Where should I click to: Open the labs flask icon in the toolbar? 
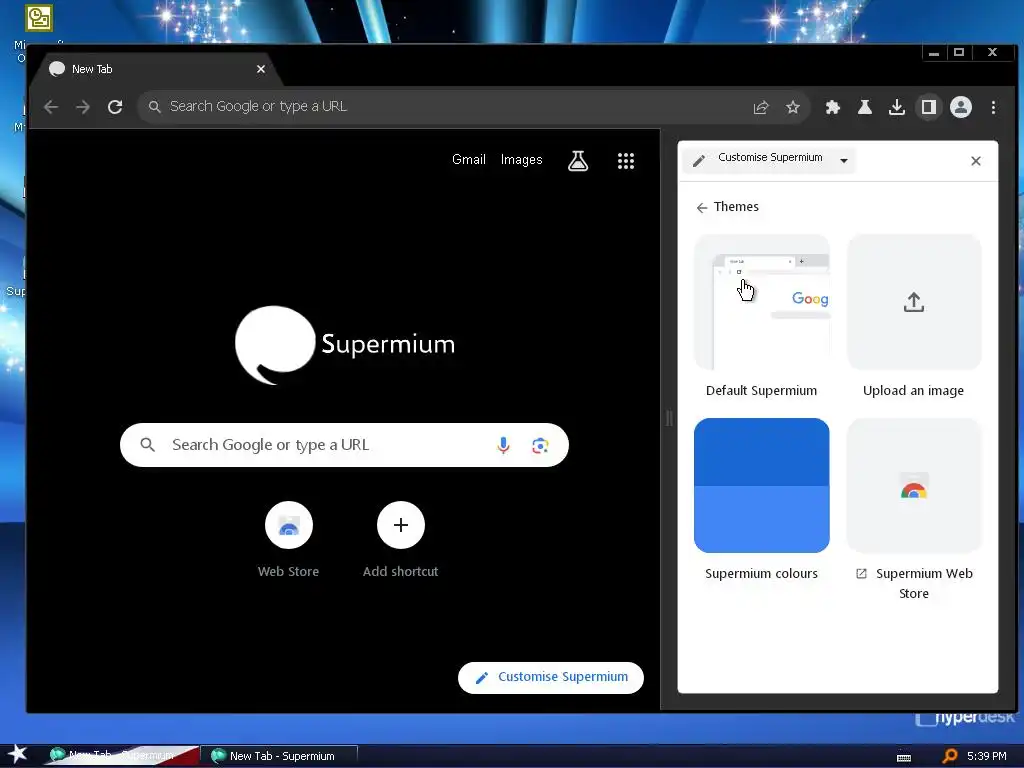pyautogui.click(x=865, y=107)
